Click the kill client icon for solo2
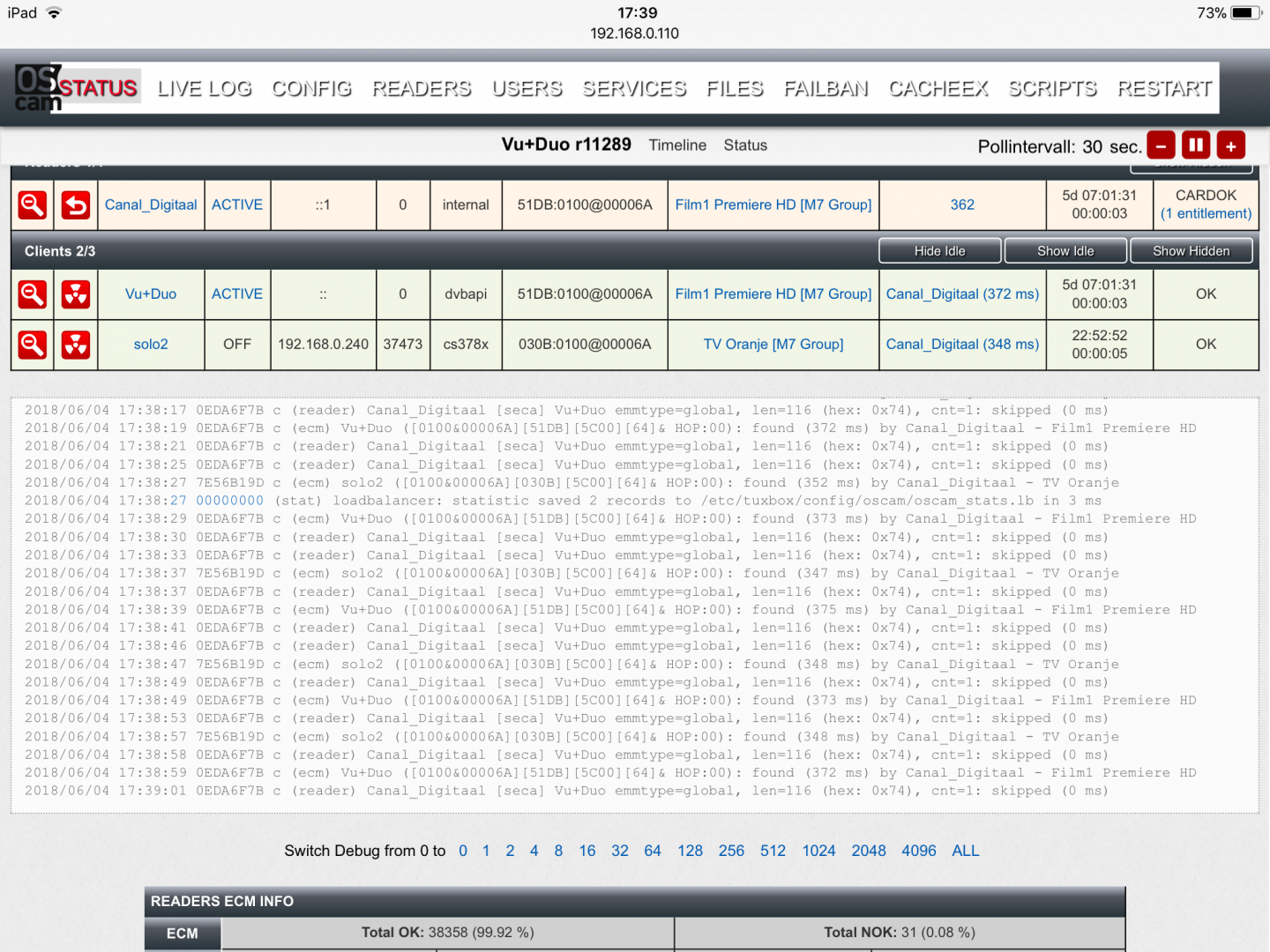The image size is (1270, 952). click(x=76, y=345)
